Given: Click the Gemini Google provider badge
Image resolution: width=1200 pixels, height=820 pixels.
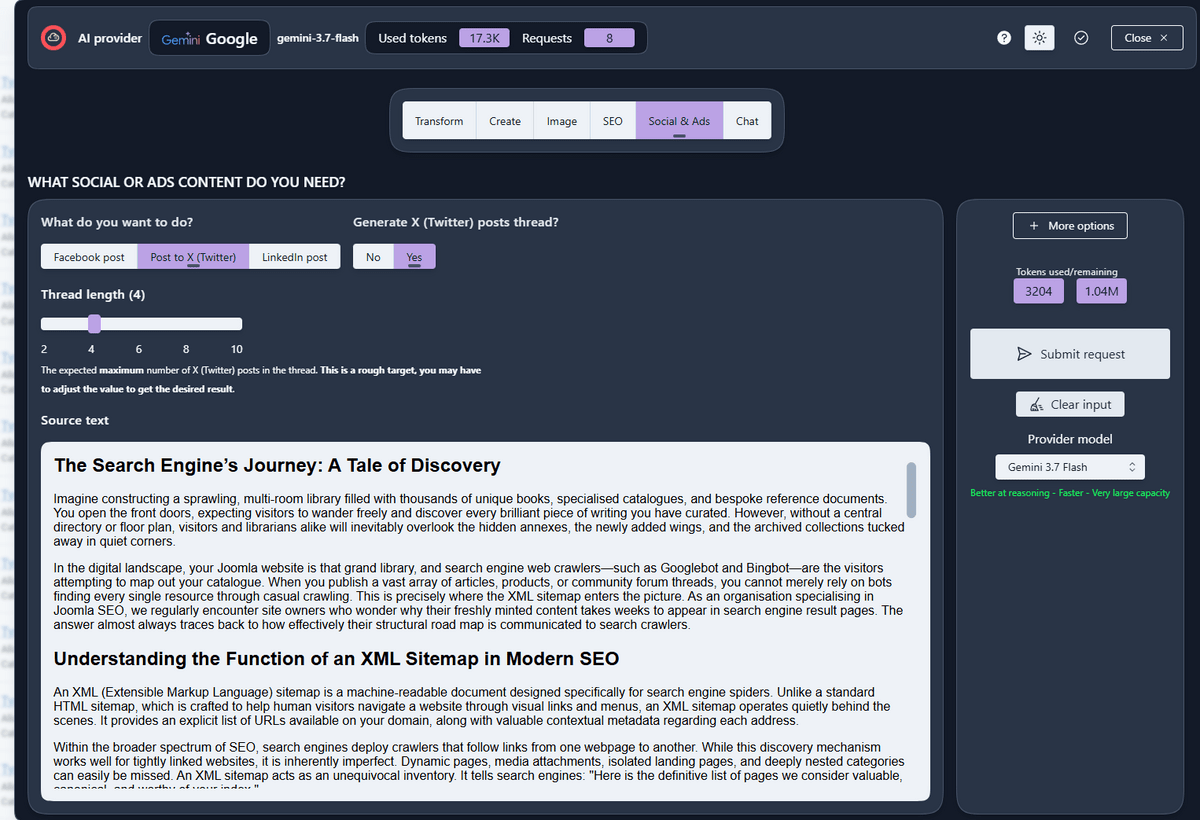Looking at the screenshot, I should click(x=210, y=38).
